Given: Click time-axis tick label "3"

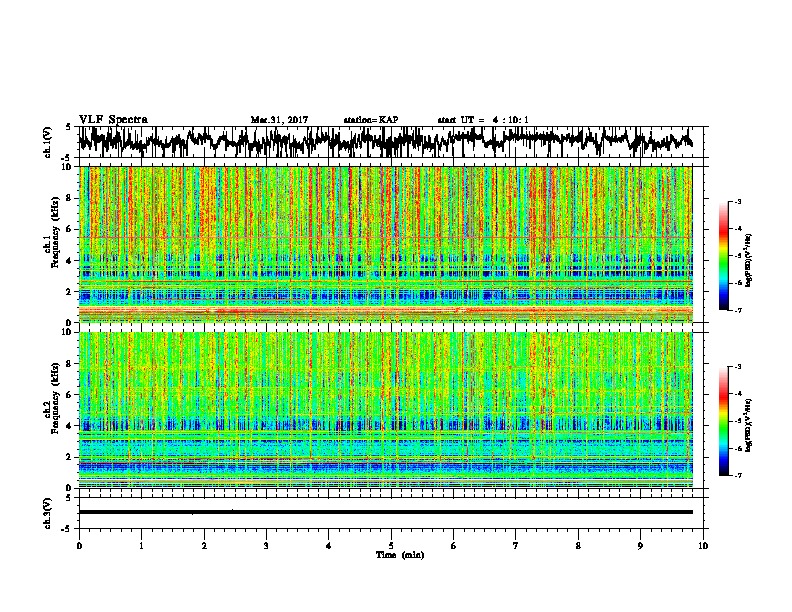Looking at the screenshot, I should [x=266, y=546].
